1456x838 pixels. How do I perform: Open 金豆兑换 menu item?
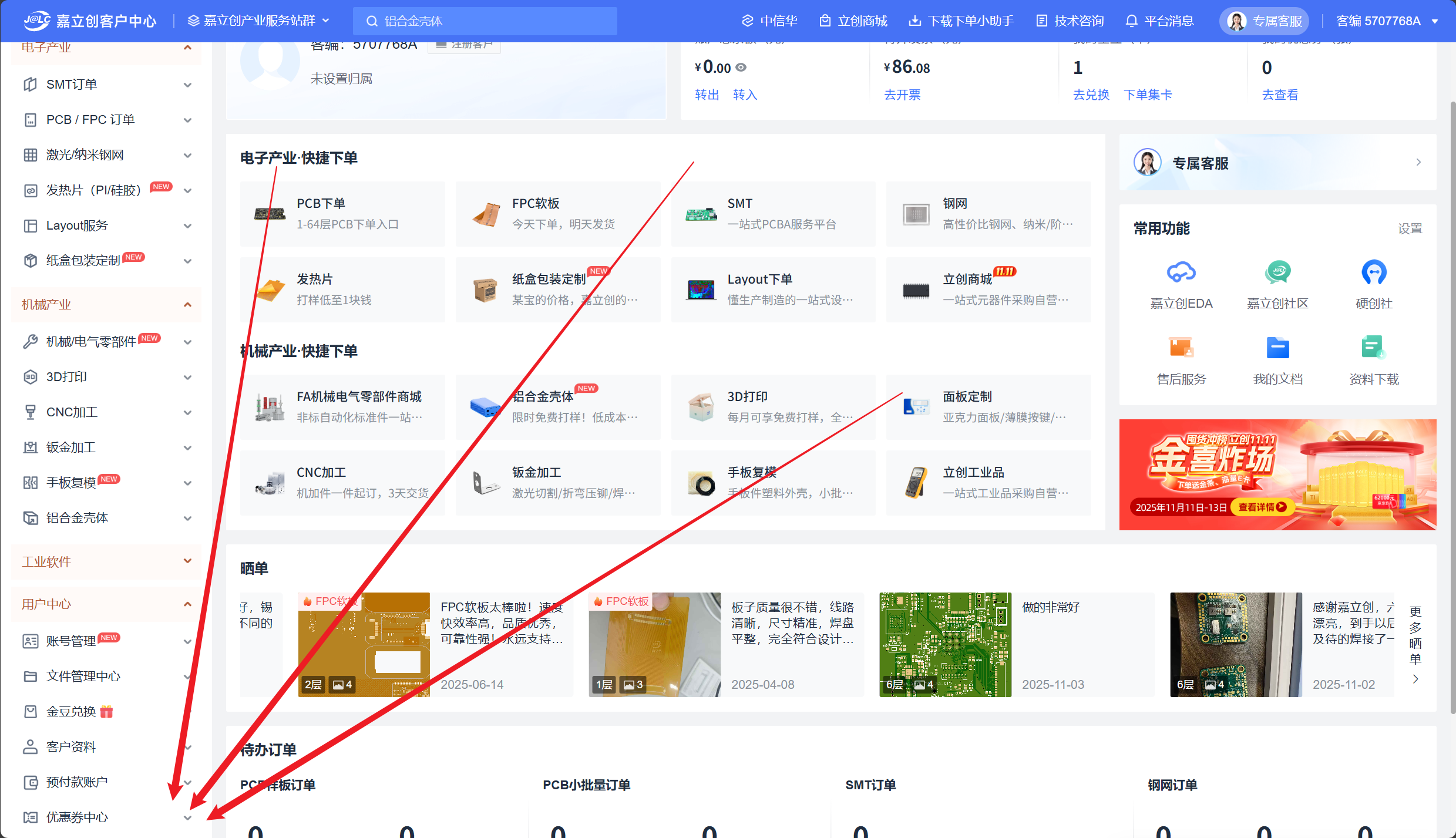[x=71, y=712]
